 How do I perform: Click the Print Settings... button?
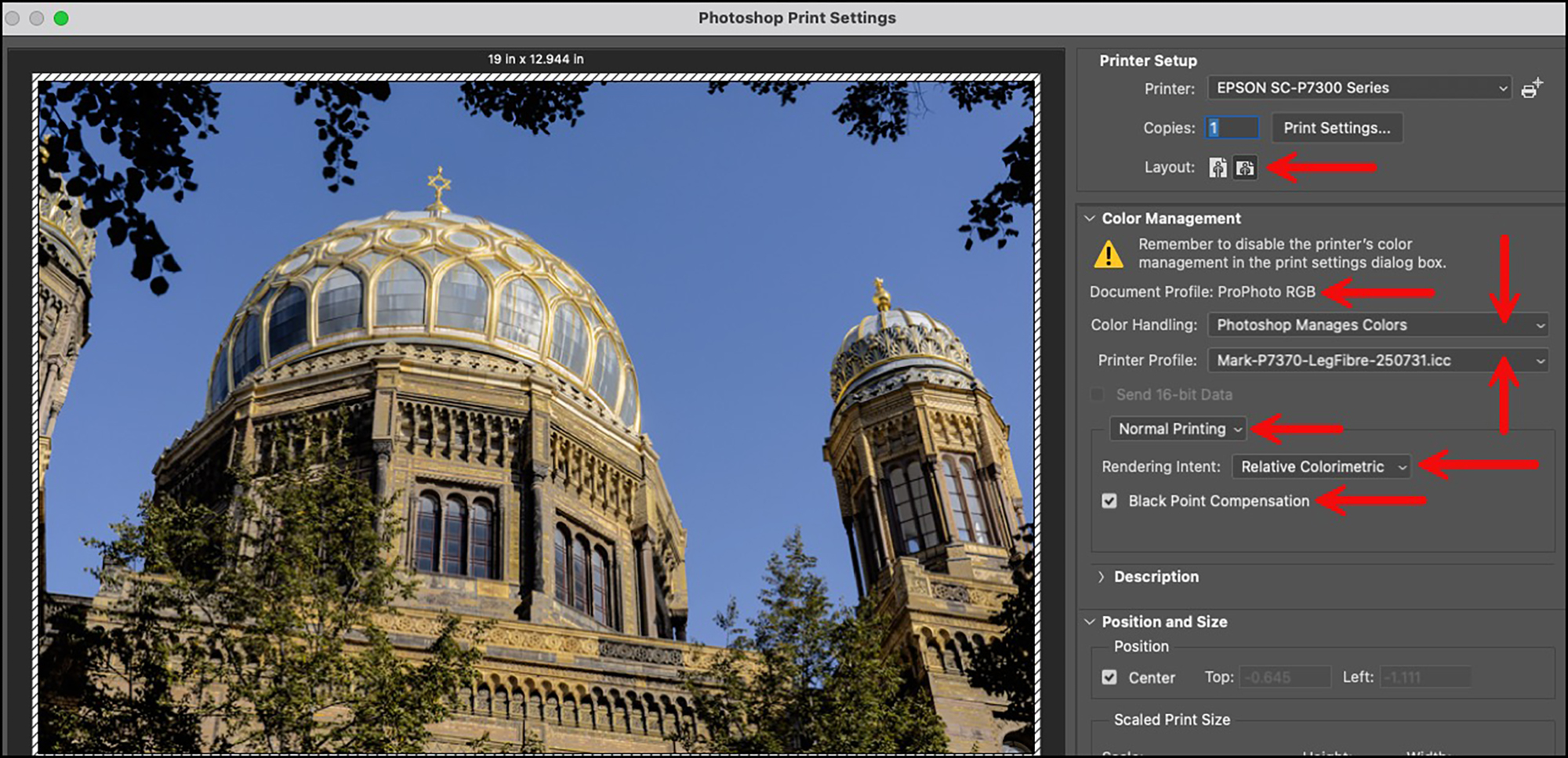tap(1337, 128)
